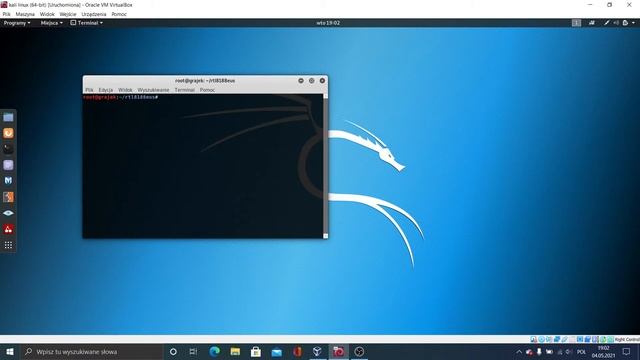This screenshot has height=360, width=640.
Task: Open POL language indicator in tray
Action: click(581, 352)
